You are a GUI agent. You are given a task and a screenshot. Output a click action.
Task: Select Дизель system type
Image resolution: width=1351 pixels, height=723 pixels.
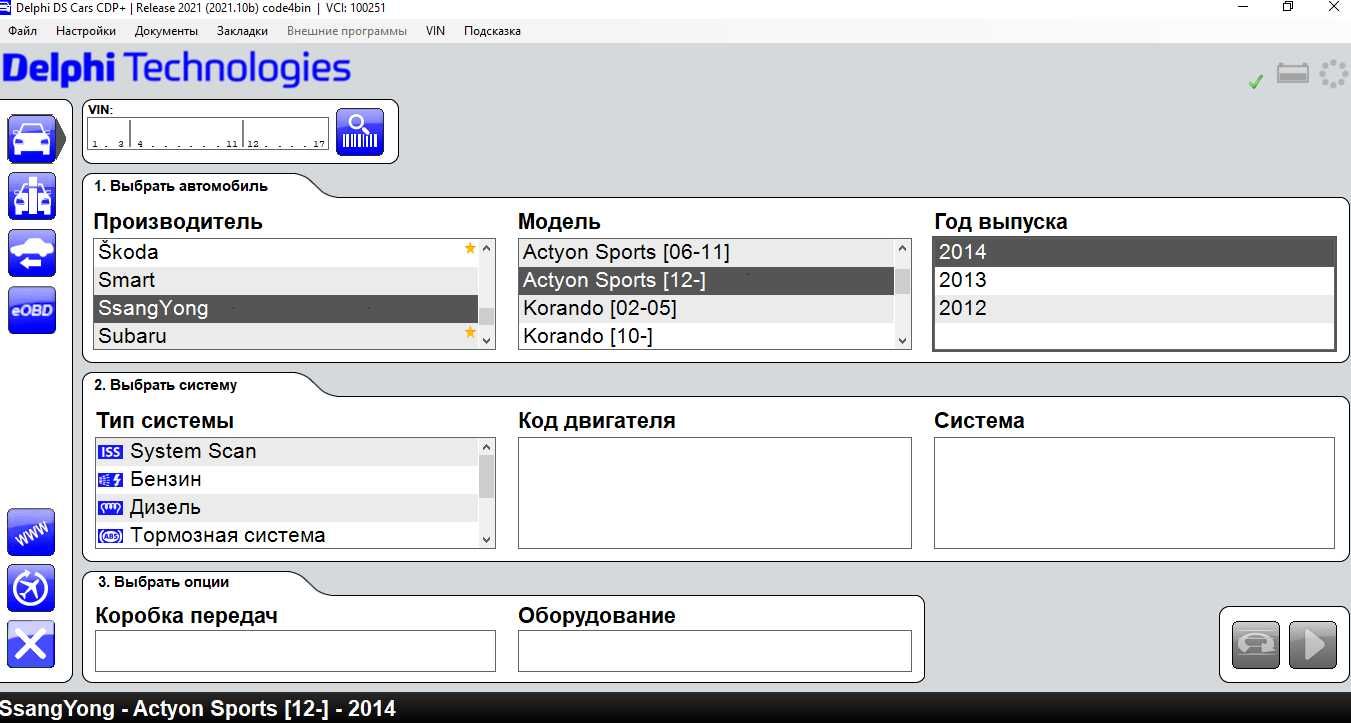(287, 508)
